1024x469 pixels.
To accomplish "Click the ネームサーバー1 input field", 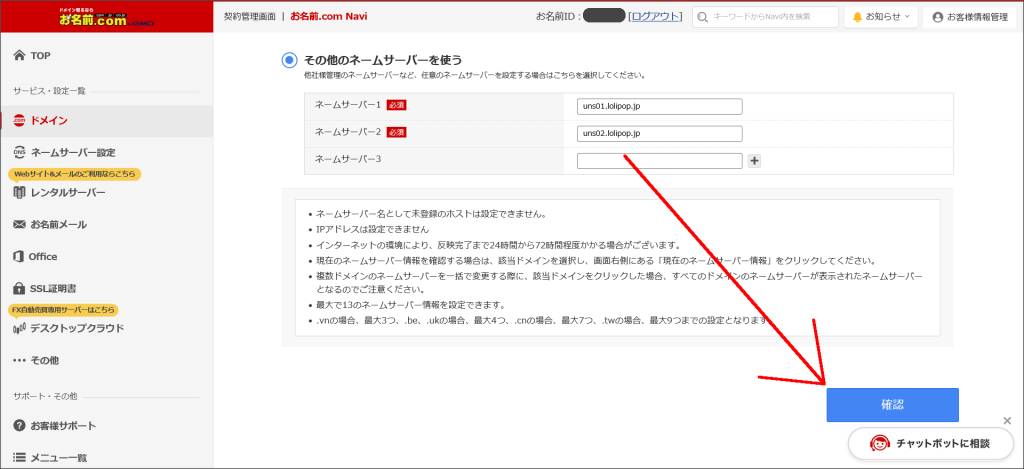I will point(660,106).
